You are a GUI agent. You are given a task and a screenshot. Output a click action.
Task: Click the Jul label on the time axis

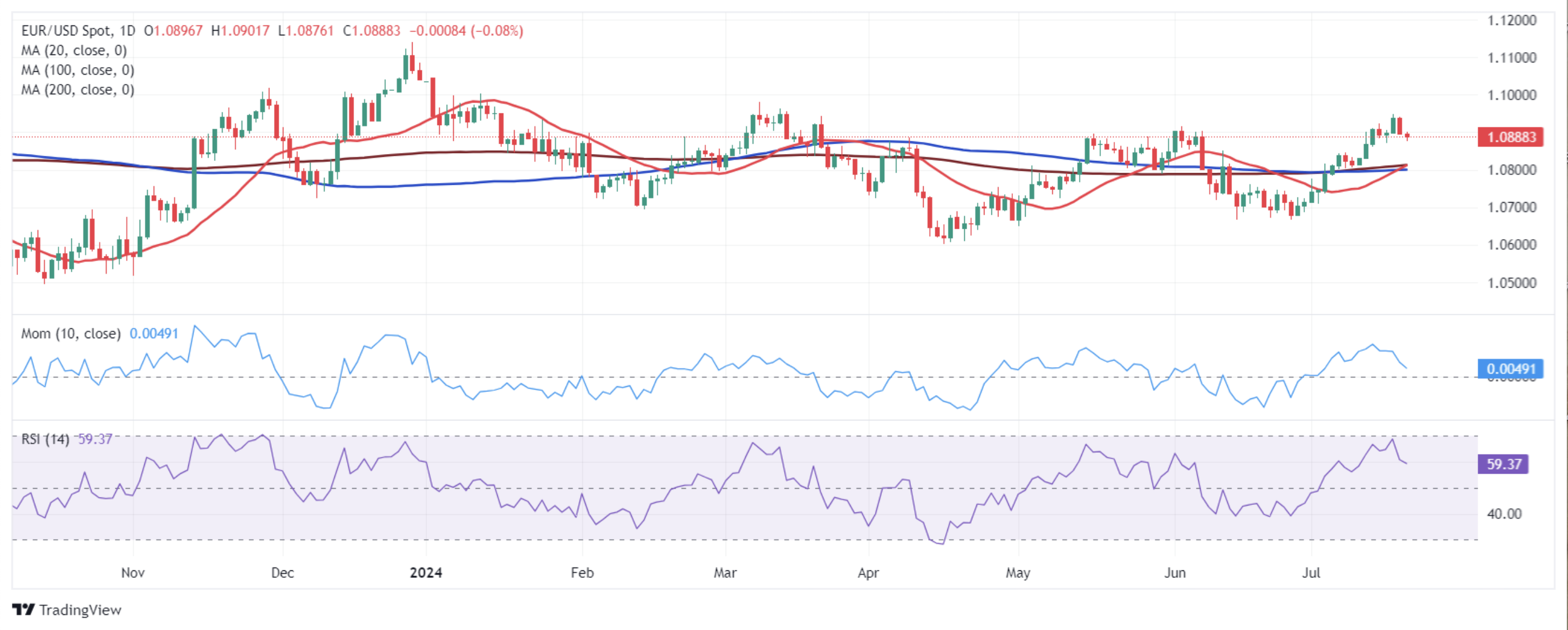coord(1312,572)
